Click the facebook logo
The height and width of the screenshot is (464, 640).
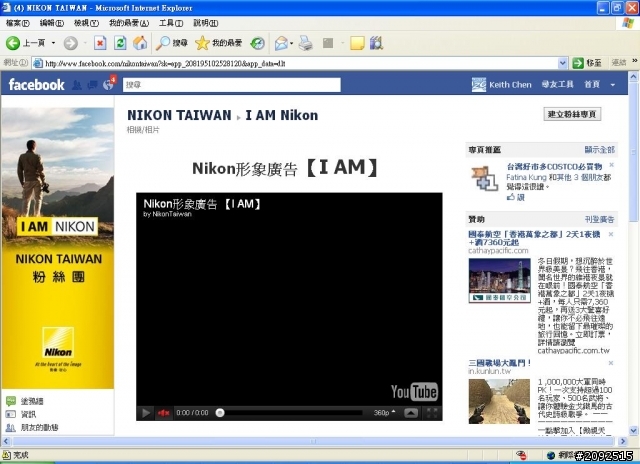pos(36,84)
